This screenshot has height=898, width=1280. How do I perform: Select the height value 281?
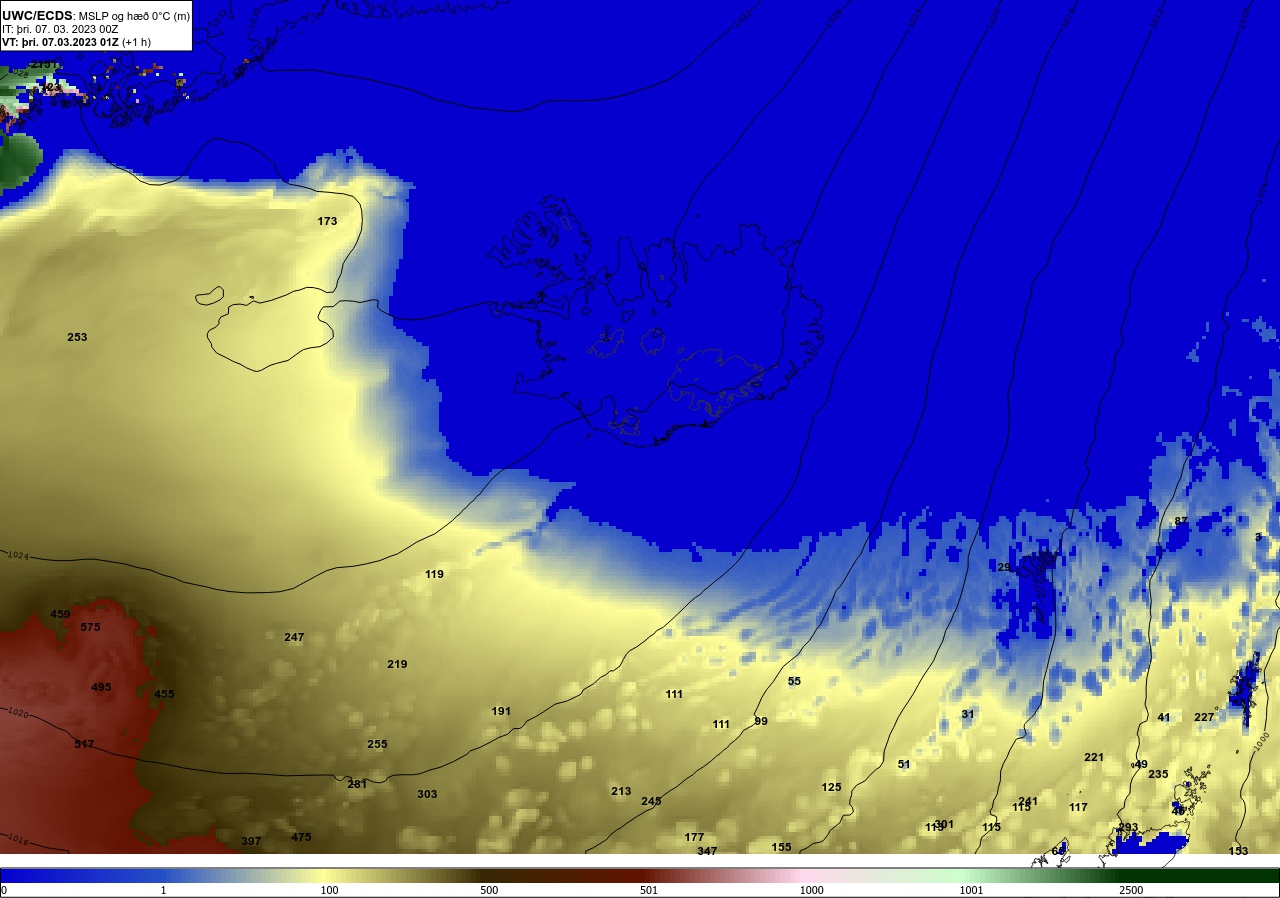pos(357,784)
